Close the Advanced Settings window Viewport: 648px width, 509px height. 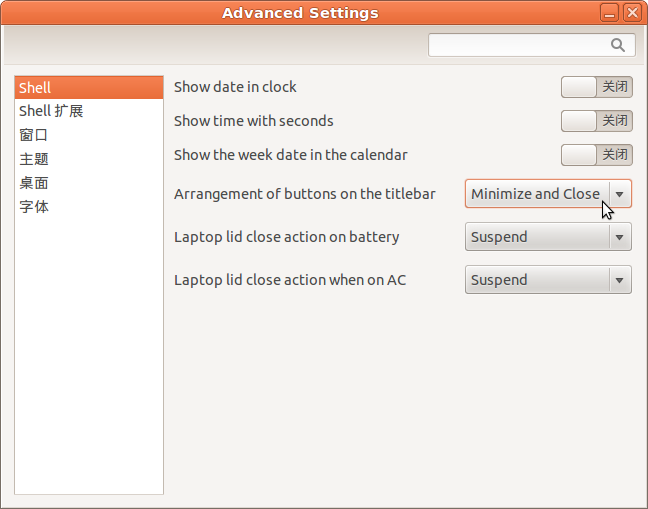(x=632, y=13)
